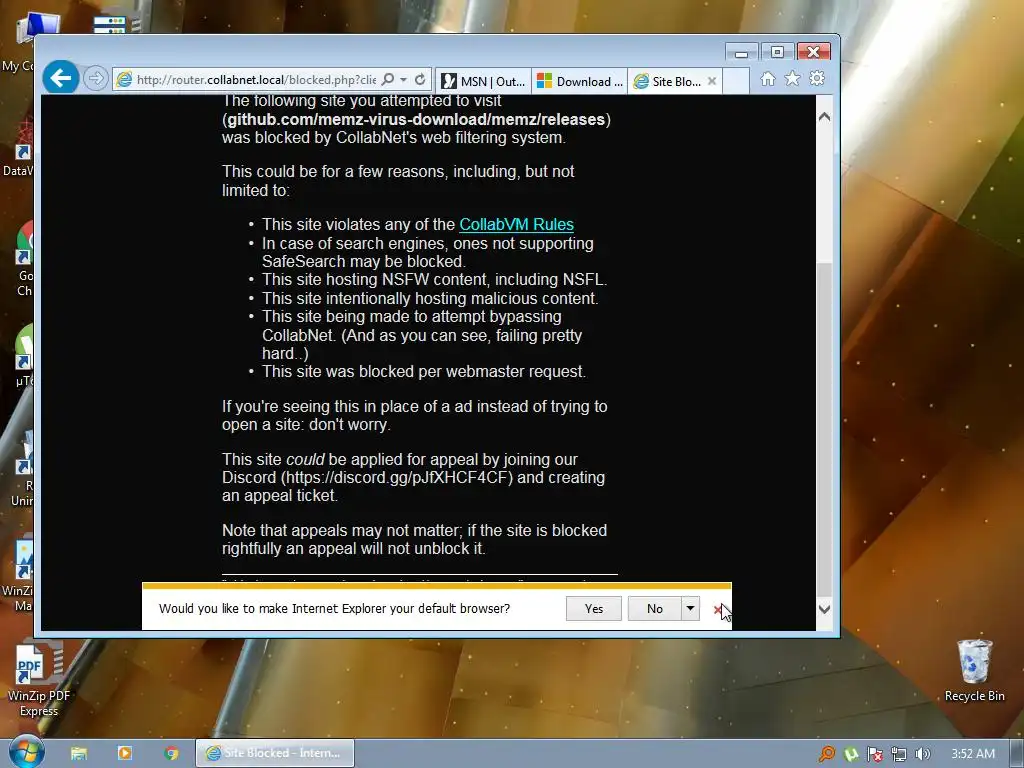Click the page scrollbar down arrow
Viewport: 1024px width, 768px height.
[x=824, y=609]
